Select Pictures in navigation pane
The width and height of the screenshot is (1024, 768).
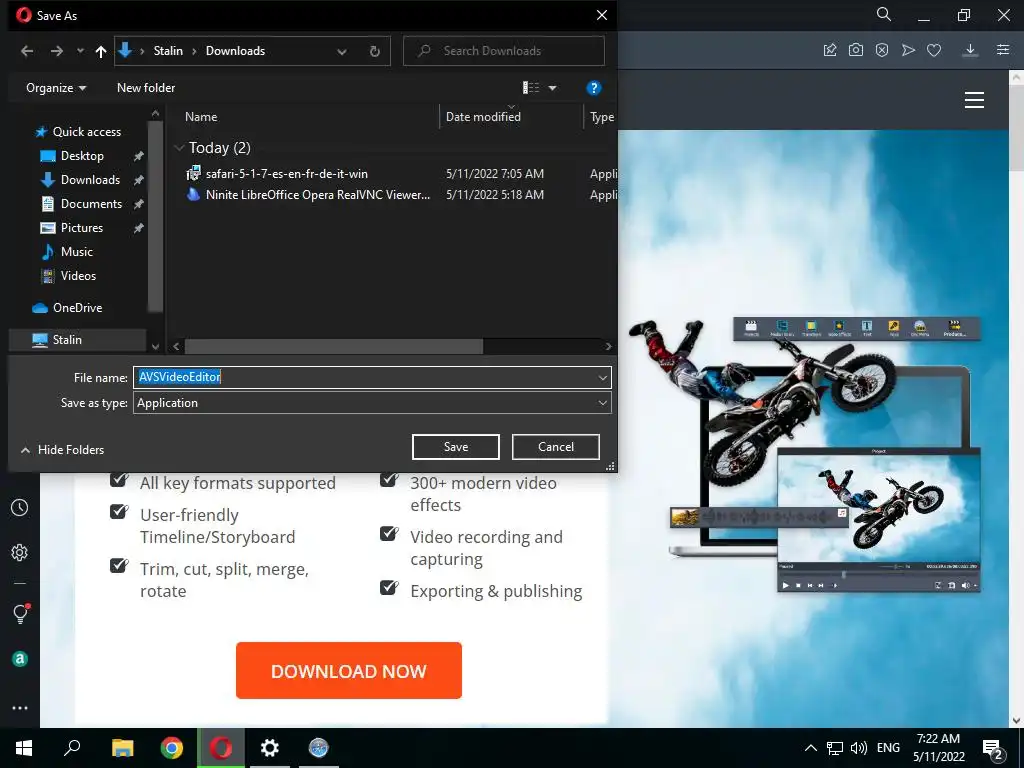coord(82,228)
